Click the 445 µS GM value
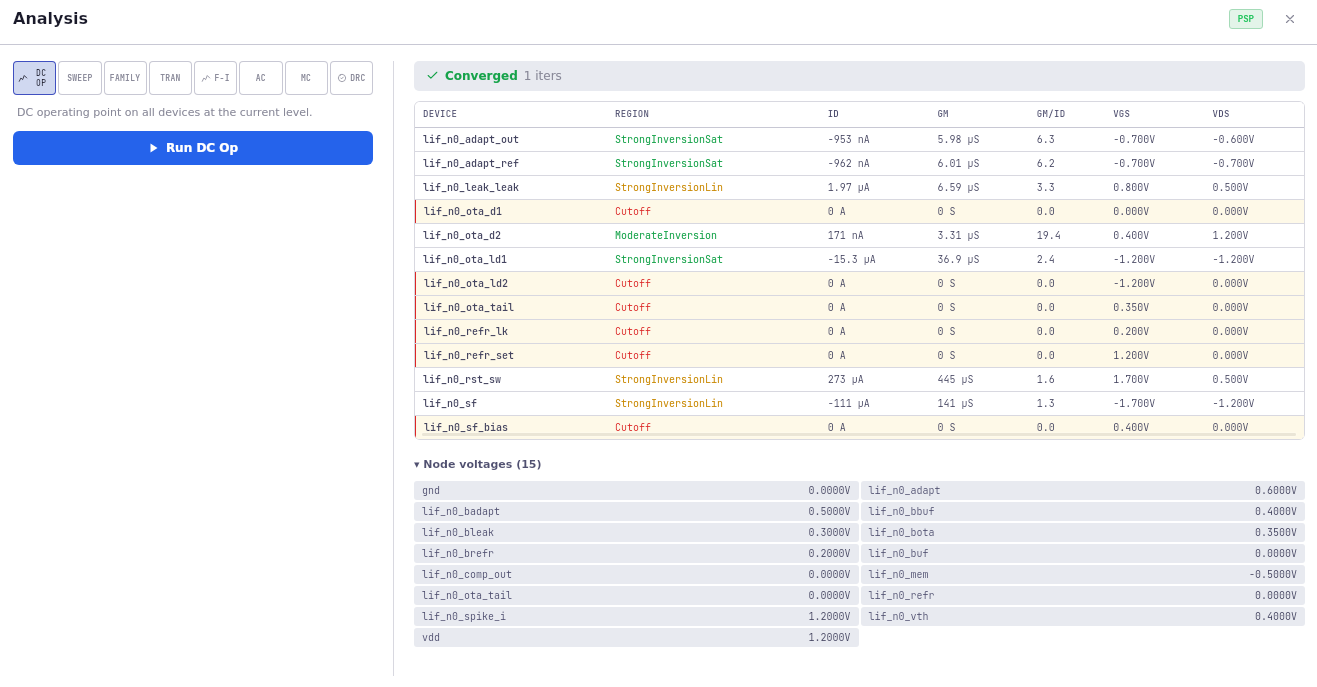The image size is (1317, 687). click(955, 380)
